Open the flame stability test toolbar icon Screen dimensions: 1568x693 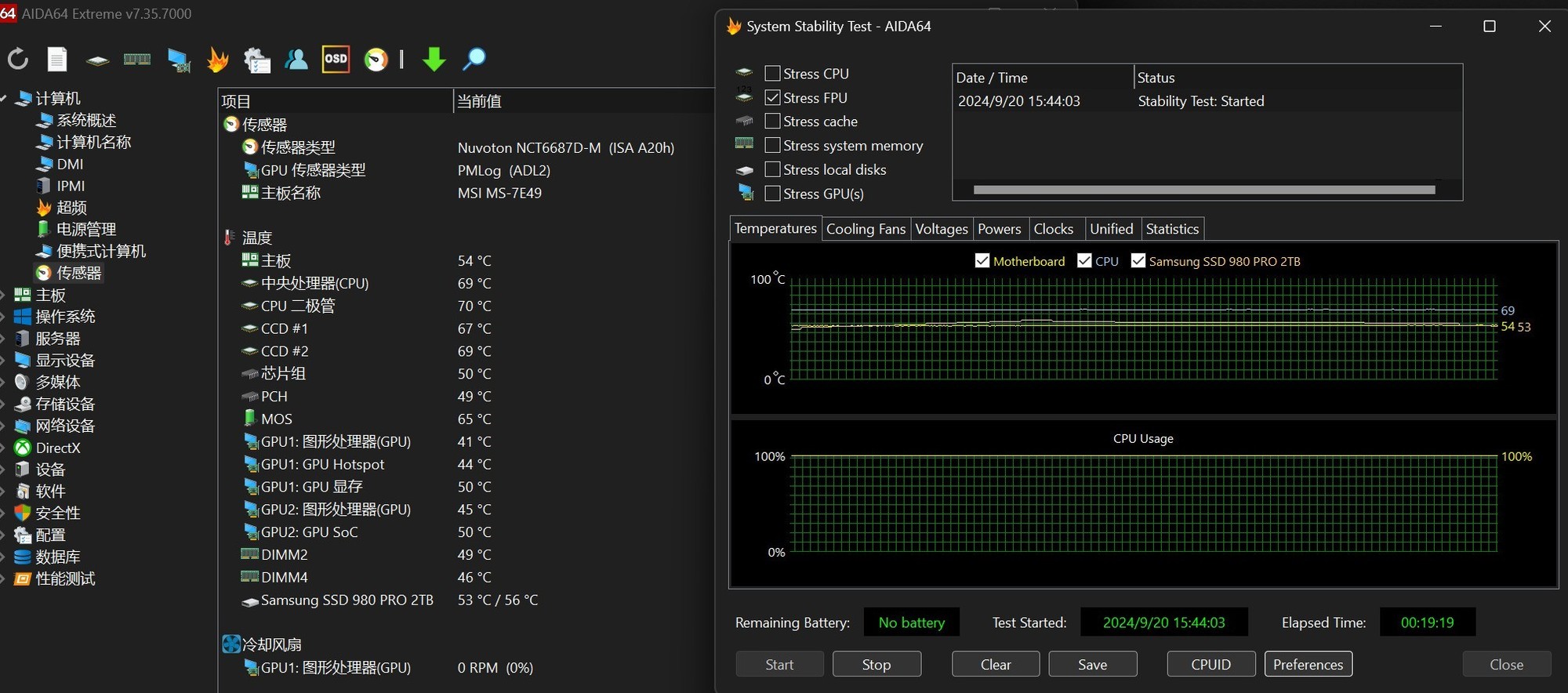coord(217,60)
